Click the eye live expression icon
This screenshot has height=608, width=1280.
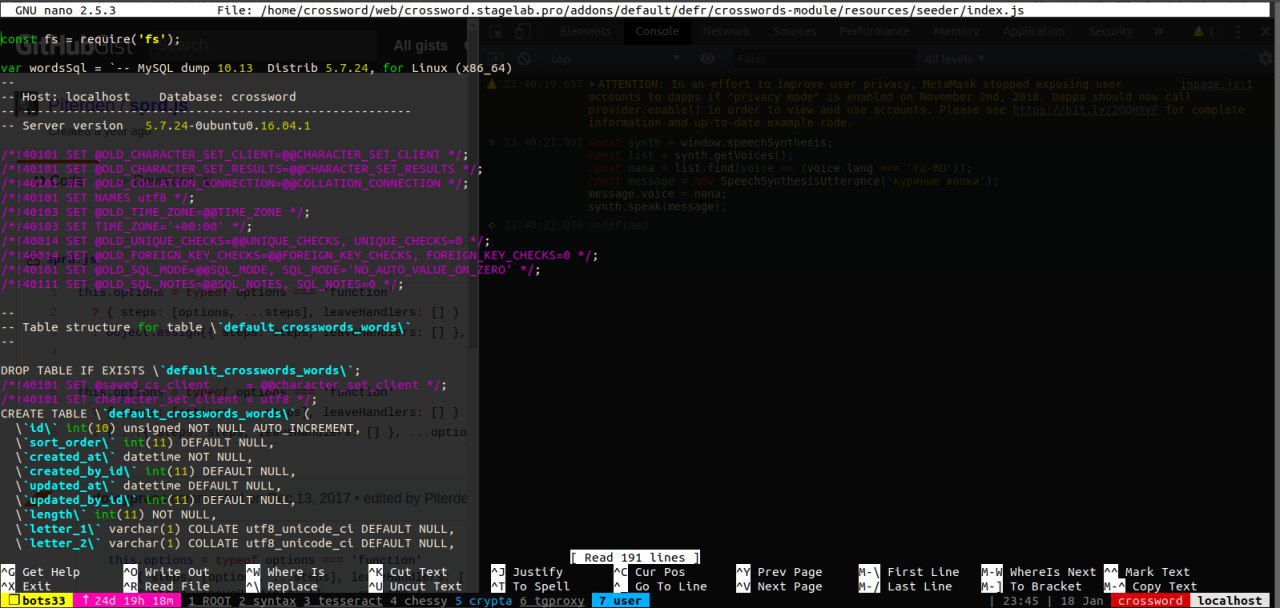pos(709,59)
